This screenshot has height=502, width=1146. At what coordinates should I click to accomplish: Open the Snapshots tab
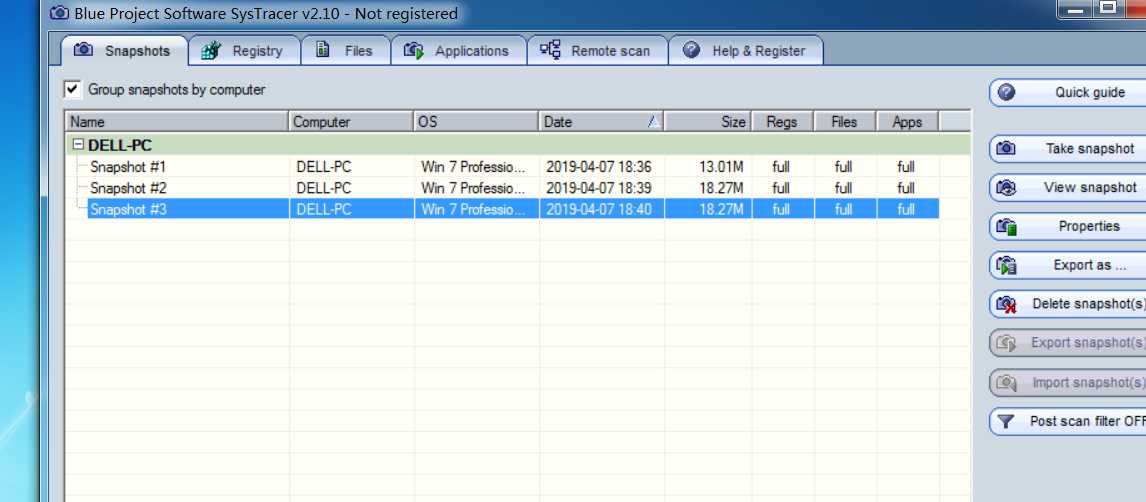click(x=124, y=50)
